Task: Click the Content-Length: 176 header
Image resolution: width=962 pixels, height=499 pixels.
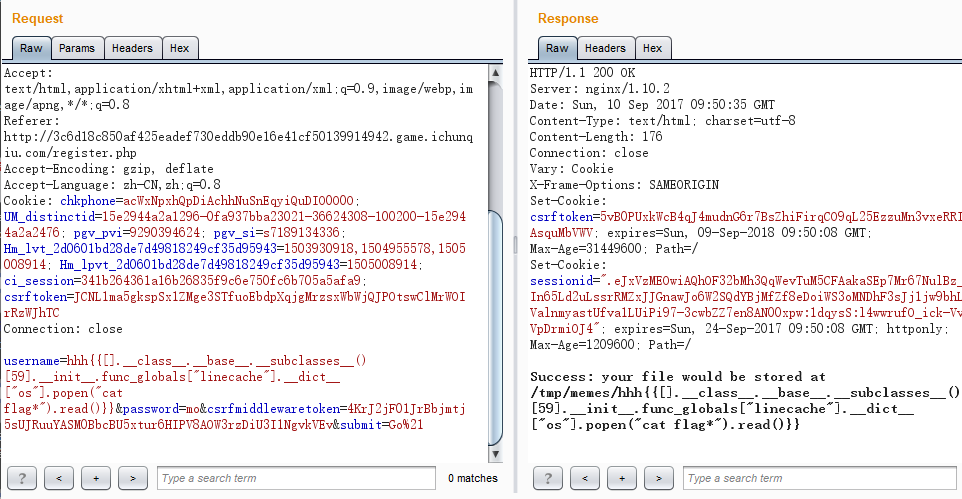Action: pos(596,137)
